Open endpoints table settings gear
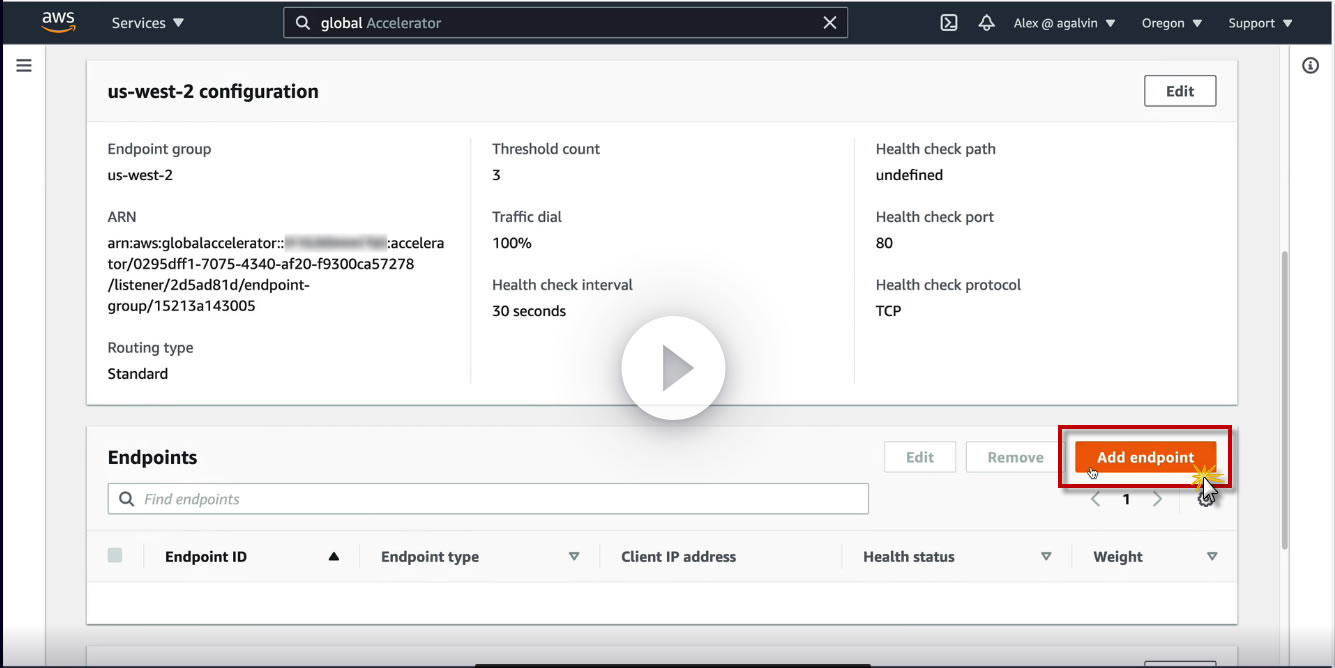1335x668 pixels. point(1206,497)
